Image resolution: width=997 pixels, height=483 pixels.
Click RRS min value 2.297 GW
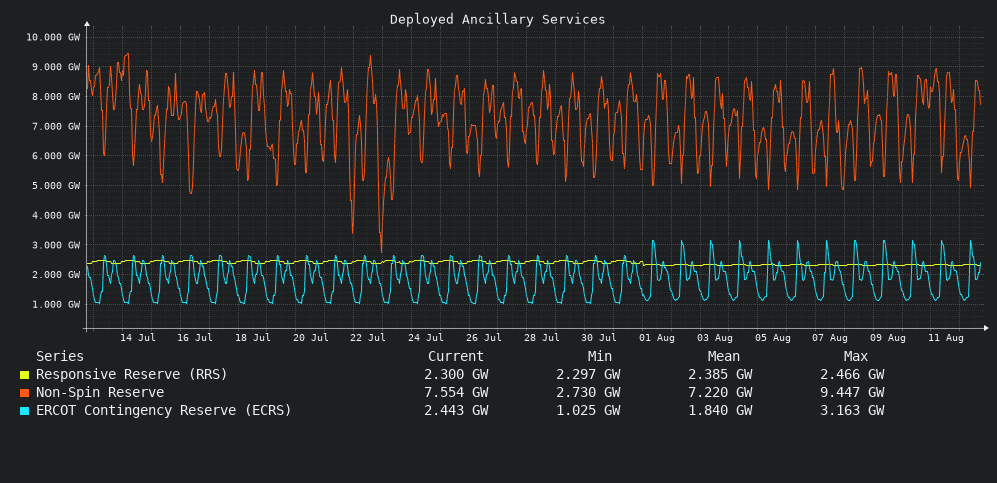coord(588,375)
